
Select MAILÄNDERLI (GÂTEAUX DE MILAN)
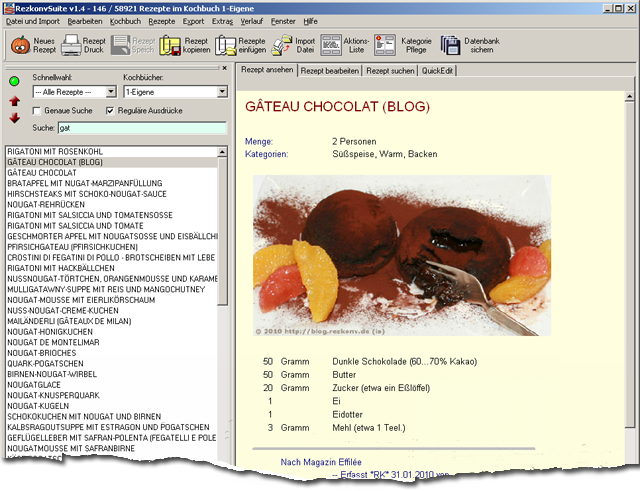[x=112, y=321]
